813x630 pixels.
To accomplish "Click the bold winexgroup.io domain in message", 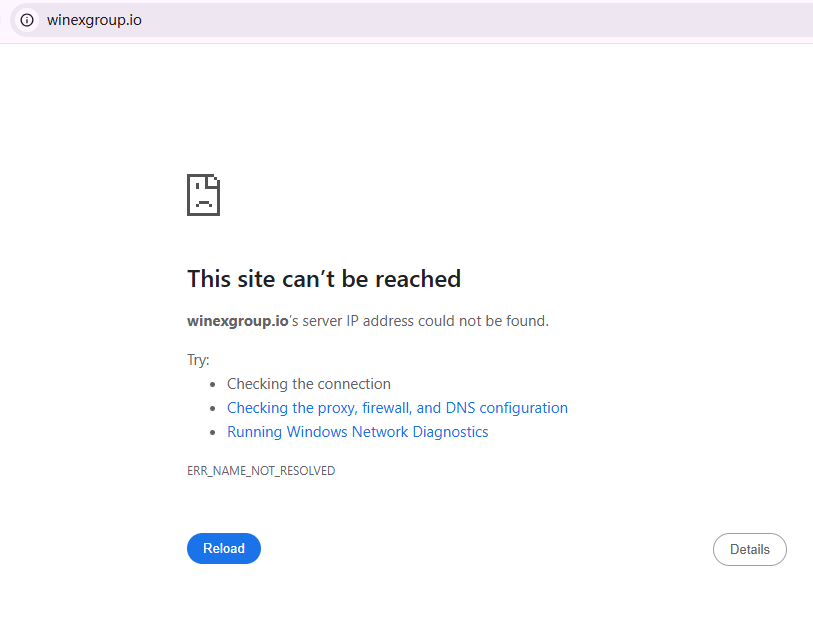I will 237,321.
